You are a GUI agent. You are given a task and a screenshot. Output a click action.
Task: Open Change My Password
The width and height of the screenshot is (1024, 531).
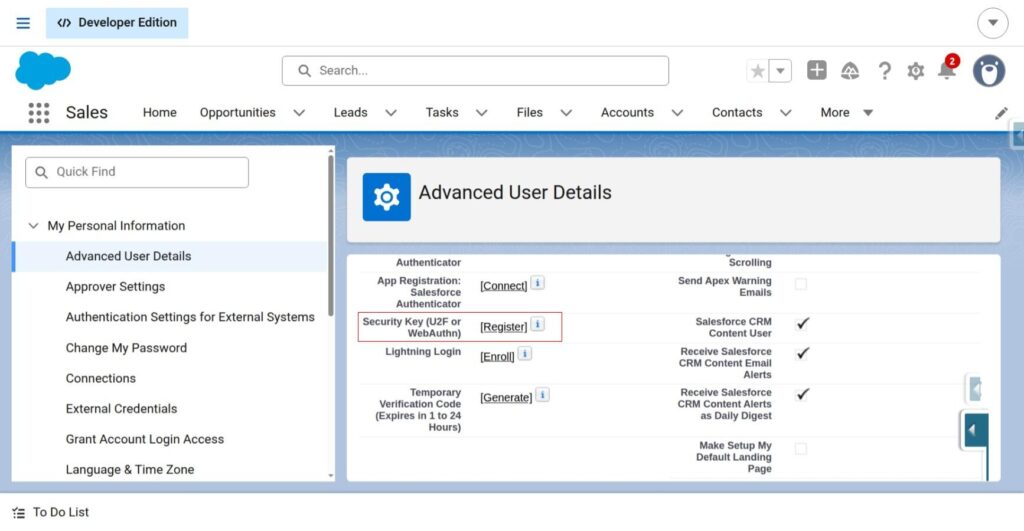[126, 348]
